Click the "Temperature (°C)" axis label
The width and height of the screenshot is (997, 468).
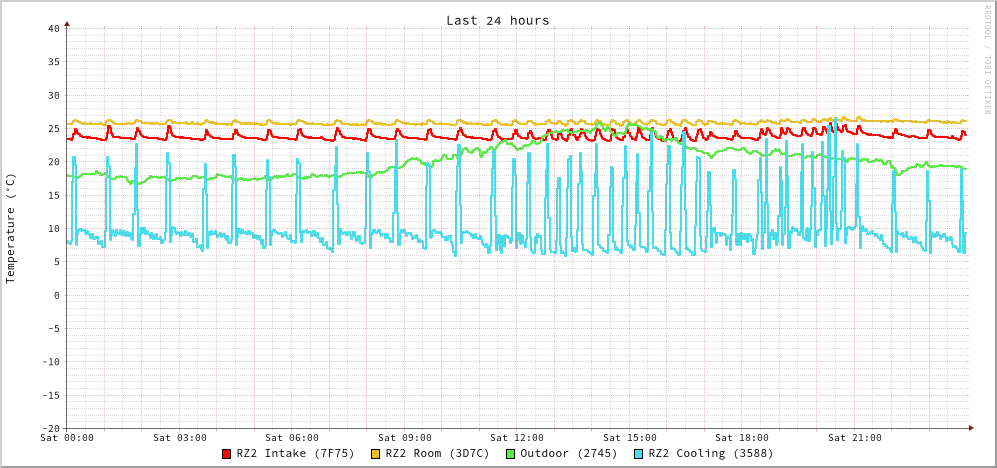pos(11,228)
